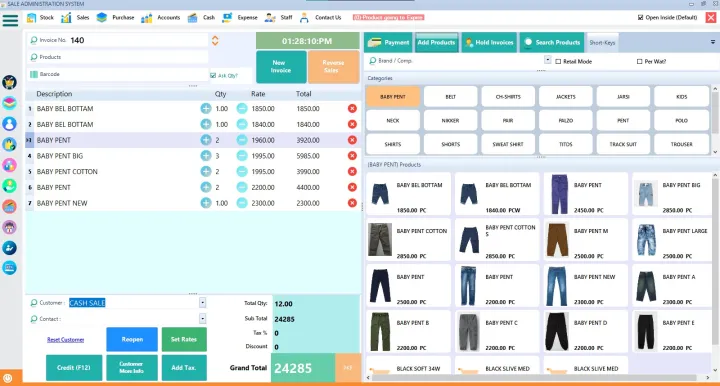Open the hamburger menu icon
Screen dimensions: 720x386
(10, 20)
